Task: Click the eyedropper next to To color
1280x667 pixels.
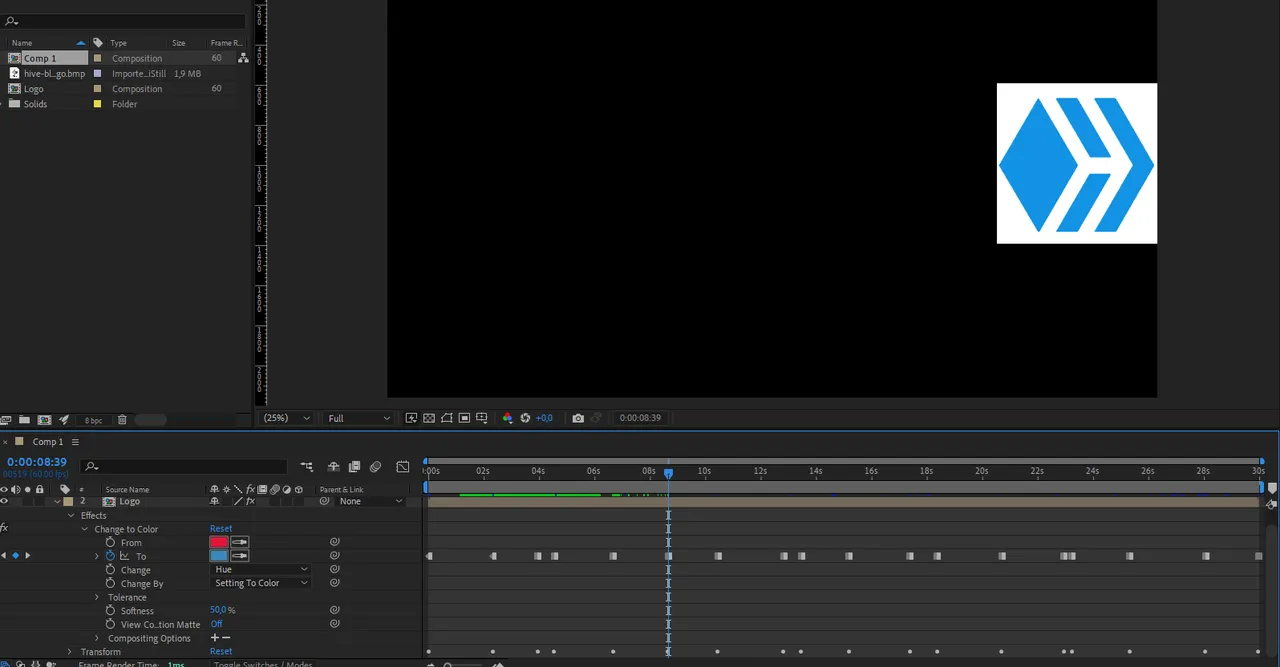Action: click(x=240, y=555)
